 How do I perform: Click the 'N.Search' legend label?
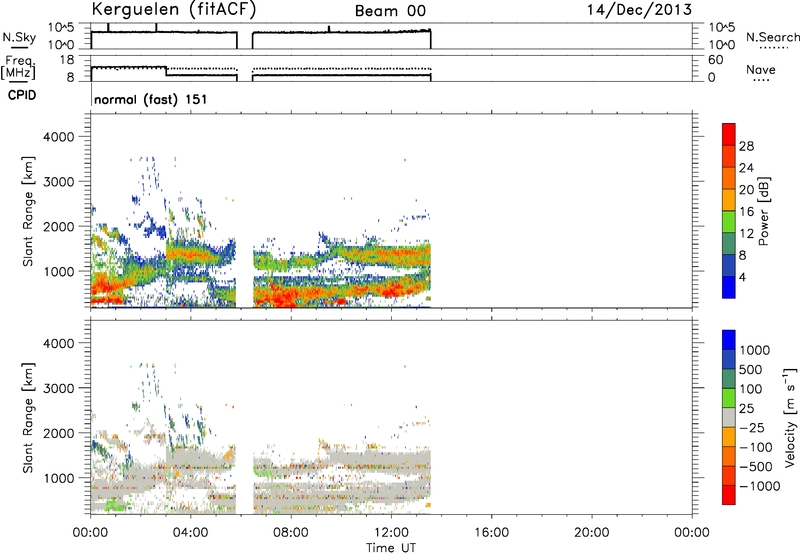click(x=772, y=37)
